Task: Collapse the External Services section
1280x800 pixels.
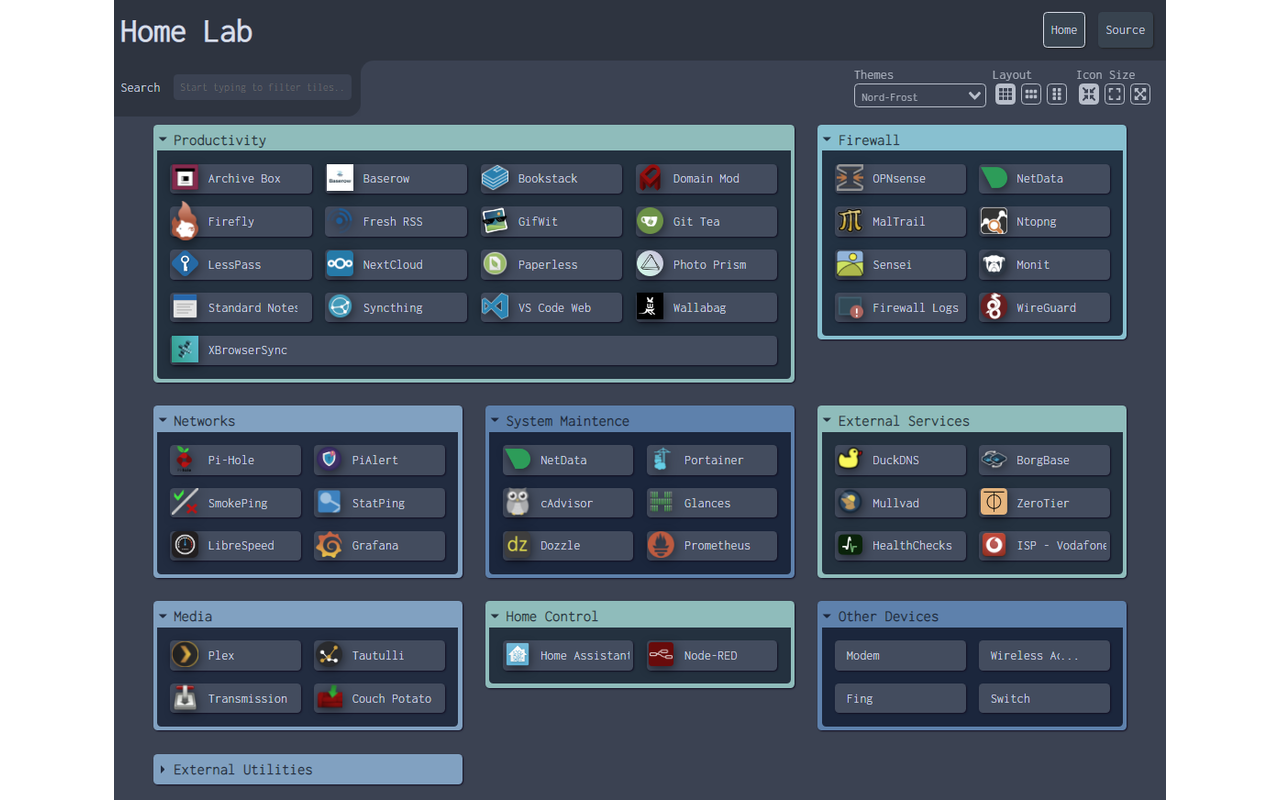Action: click(x=972, y=421)
